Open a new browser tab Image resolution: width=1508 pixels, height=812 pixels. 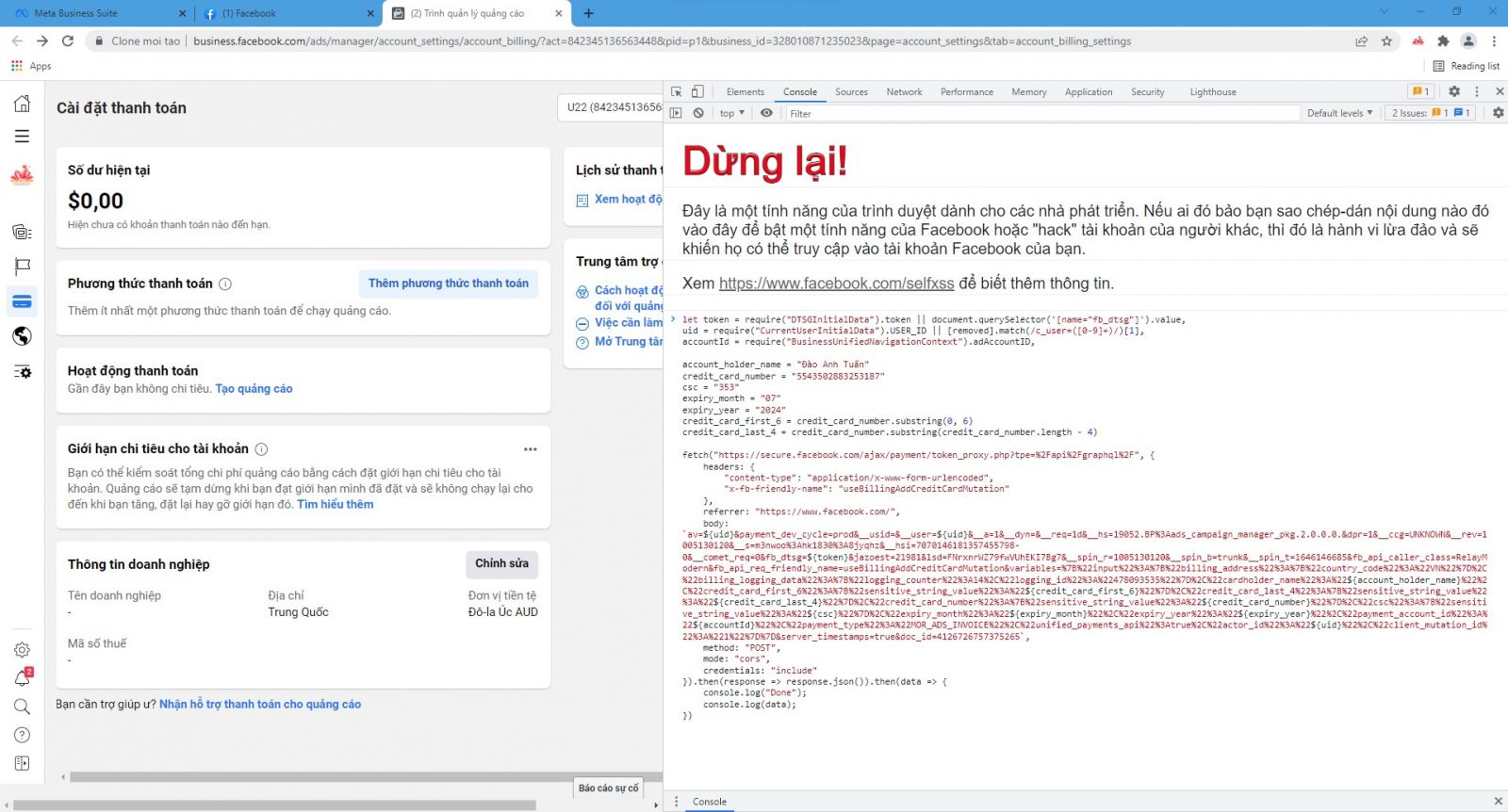(589, 13)
